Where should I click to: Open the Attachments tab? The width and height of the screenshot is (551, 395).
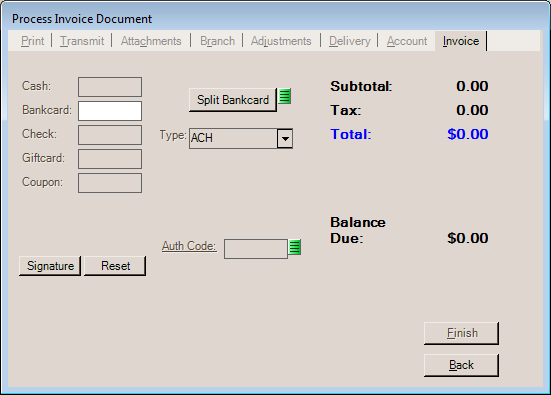pos(151,41)
